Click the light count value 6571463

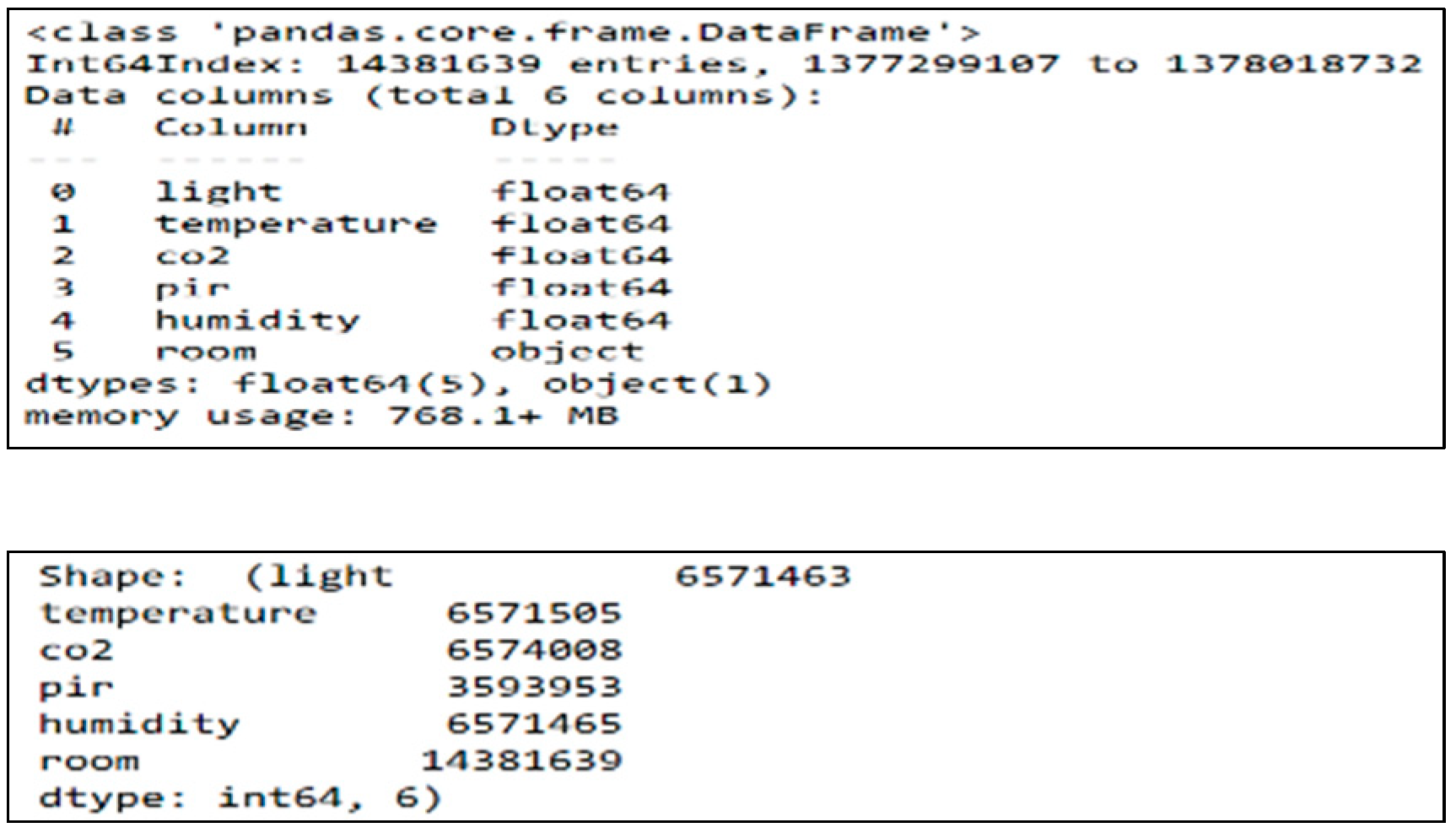763,577
